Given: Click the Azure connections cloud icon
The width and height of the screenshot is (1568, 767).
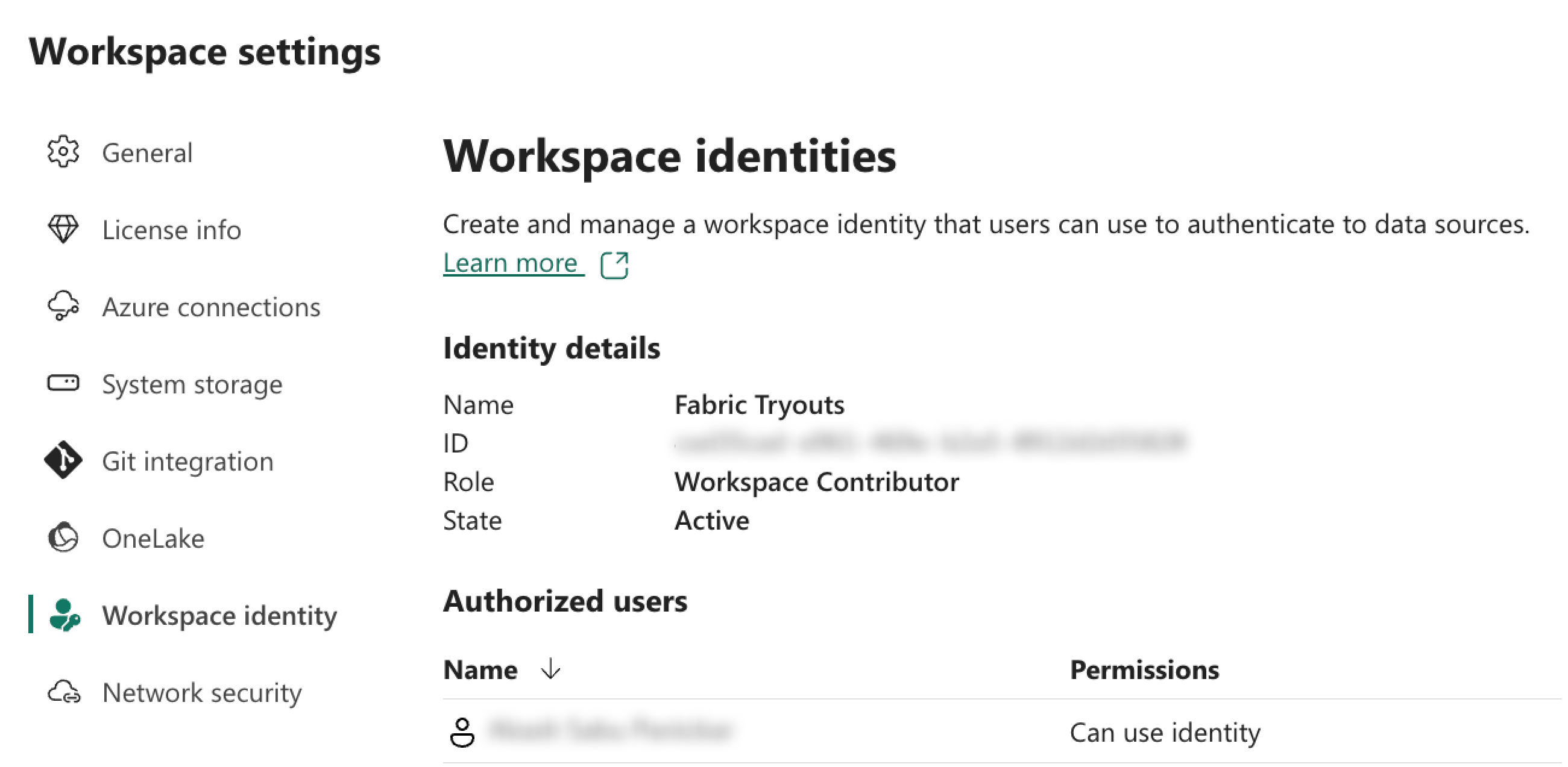Looking at the screenshot, I should coord(63,306).
